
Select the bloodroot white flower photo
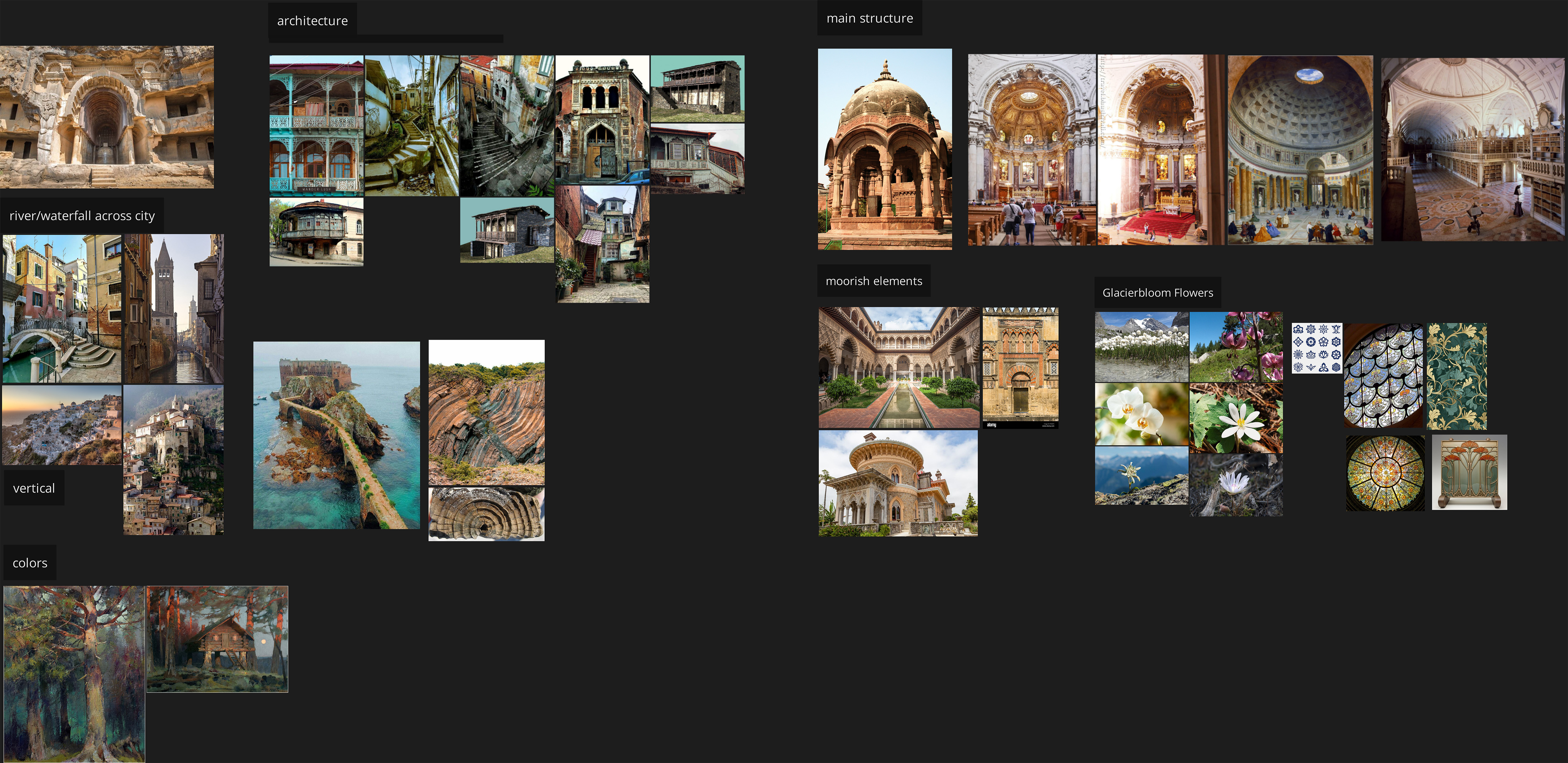point(1236,418)
